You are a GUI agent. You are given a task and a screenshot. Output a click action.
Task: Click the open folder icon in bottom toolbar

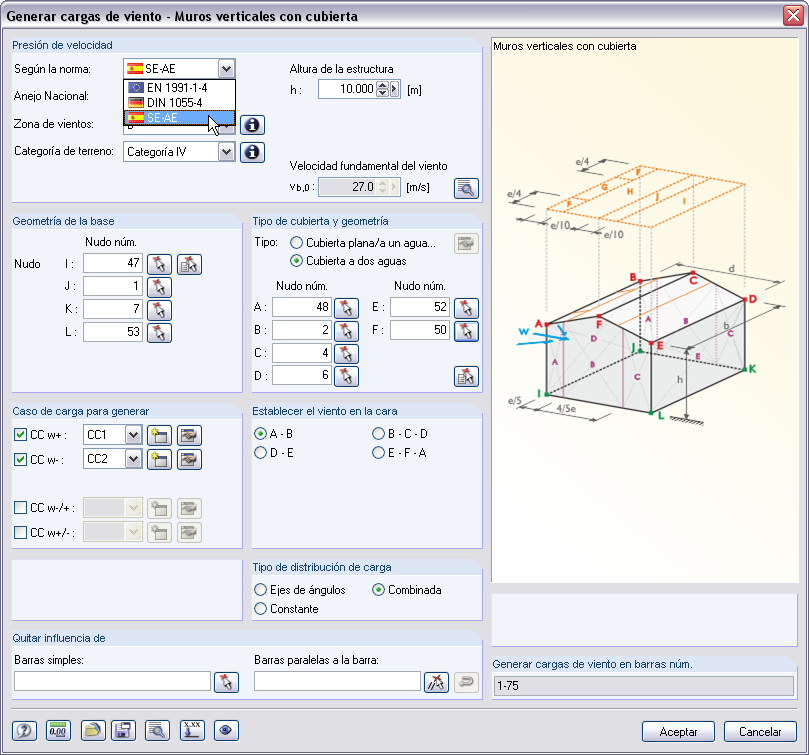93,731
